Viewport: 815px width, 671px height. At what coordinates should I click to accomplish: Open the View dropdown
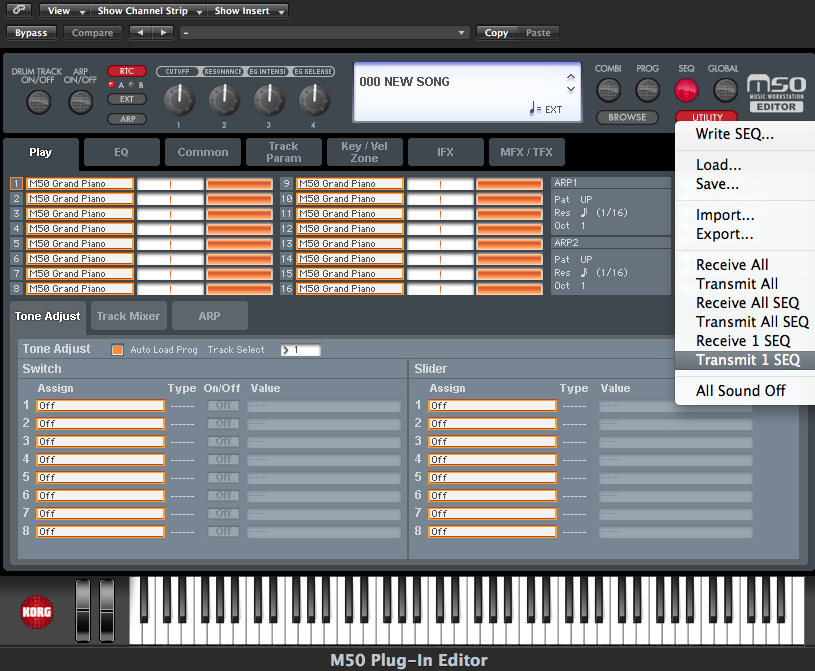click(65, 10)
